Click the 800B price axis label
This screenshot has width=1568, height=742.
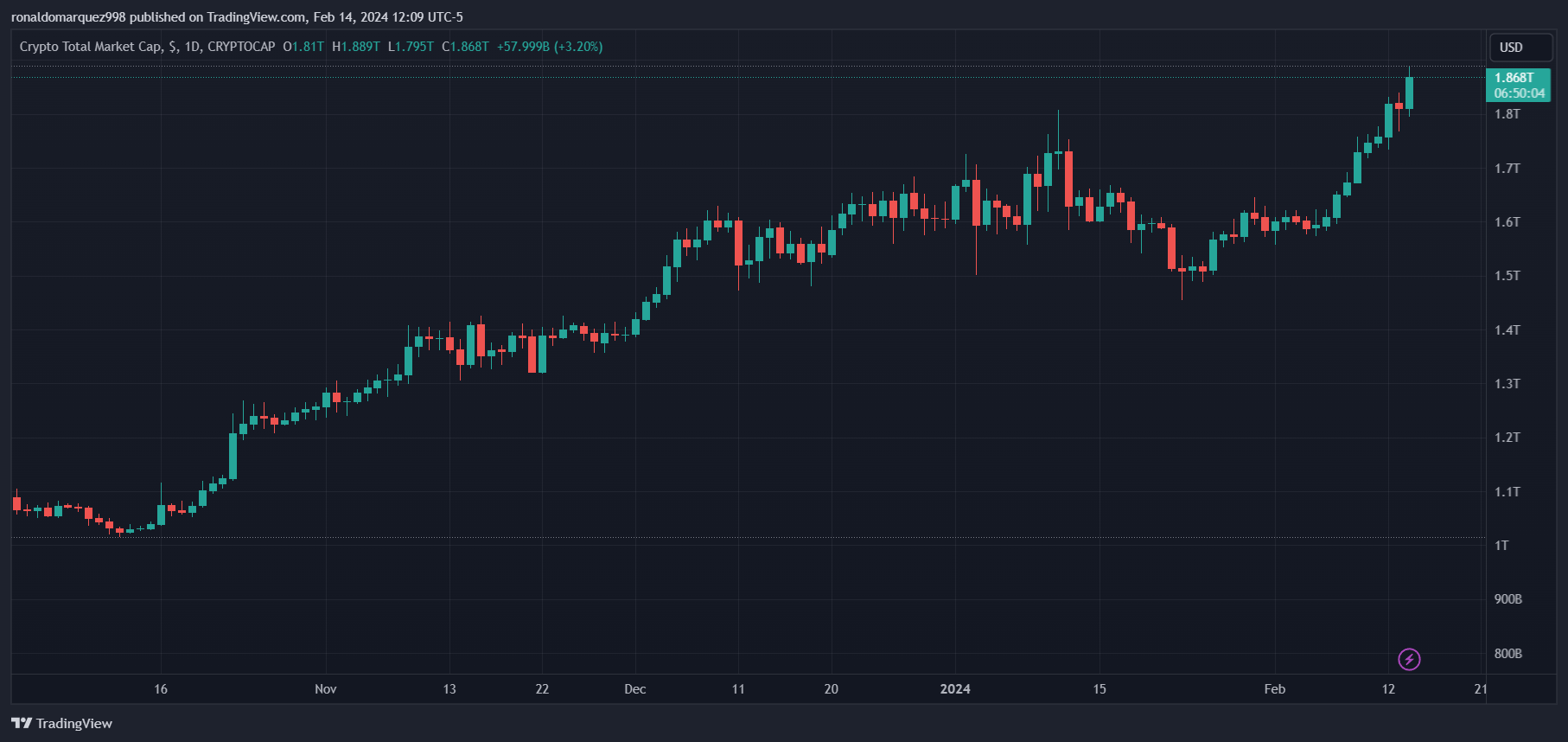tap(1508, 654)
